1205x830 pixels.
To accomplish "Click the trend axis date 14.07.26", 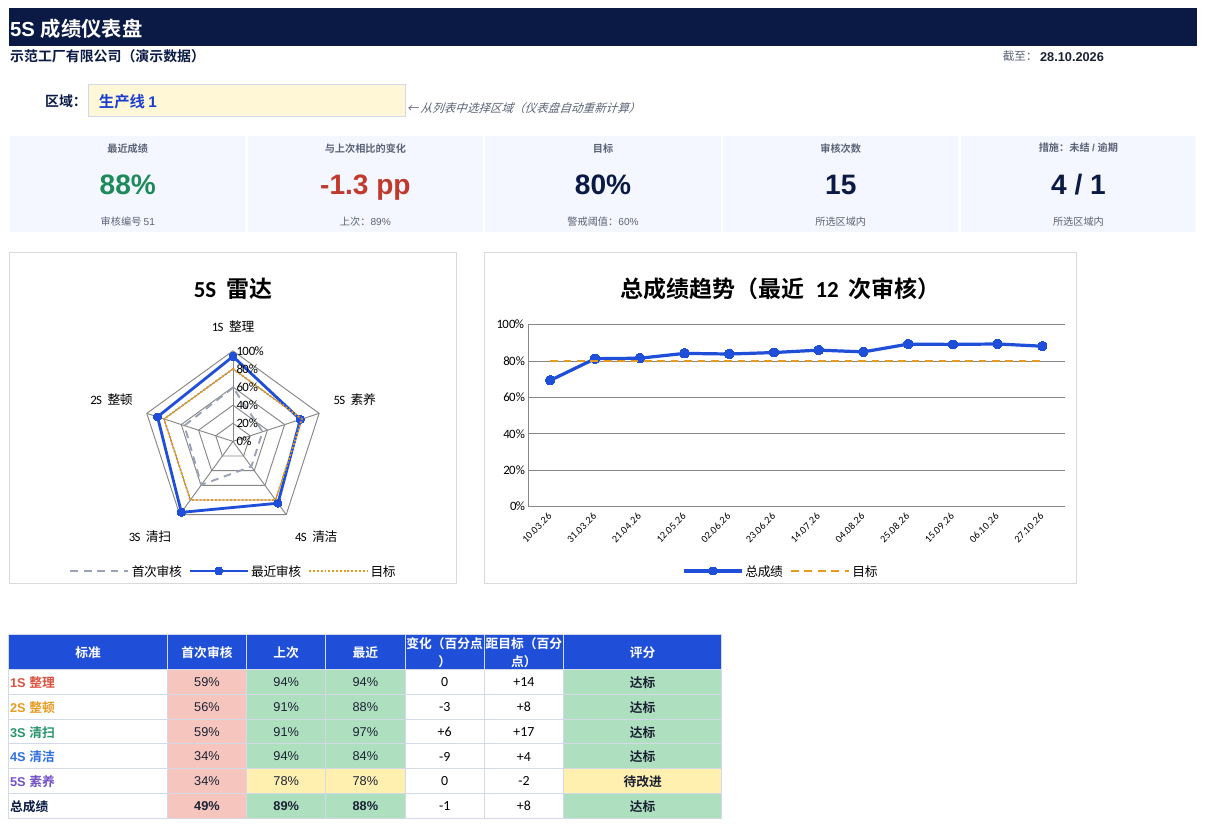I will point(805,527).
